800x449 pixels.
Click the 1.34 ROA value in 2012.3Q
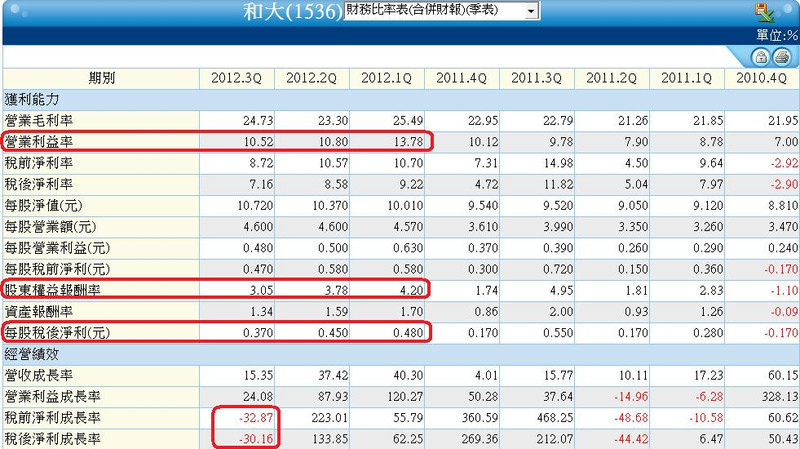pos(261,311)
